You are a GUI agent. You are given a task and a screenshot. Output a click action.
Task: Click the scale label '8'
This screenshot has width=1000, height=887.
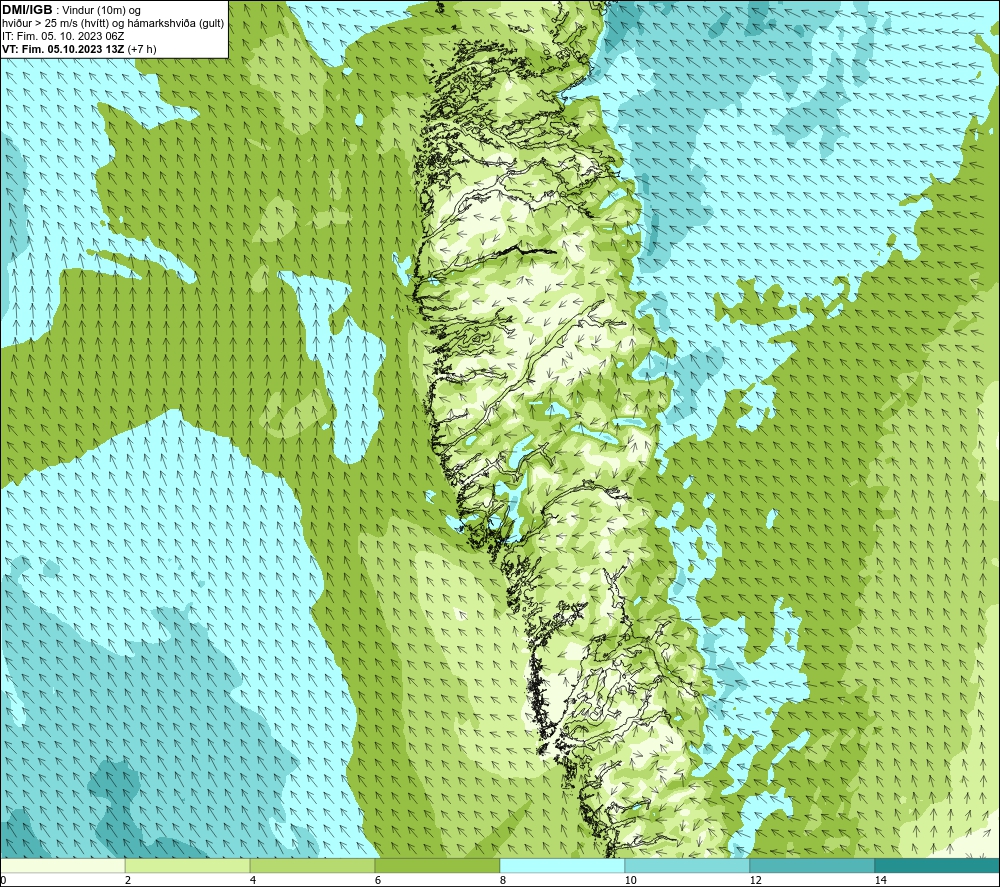503,881
